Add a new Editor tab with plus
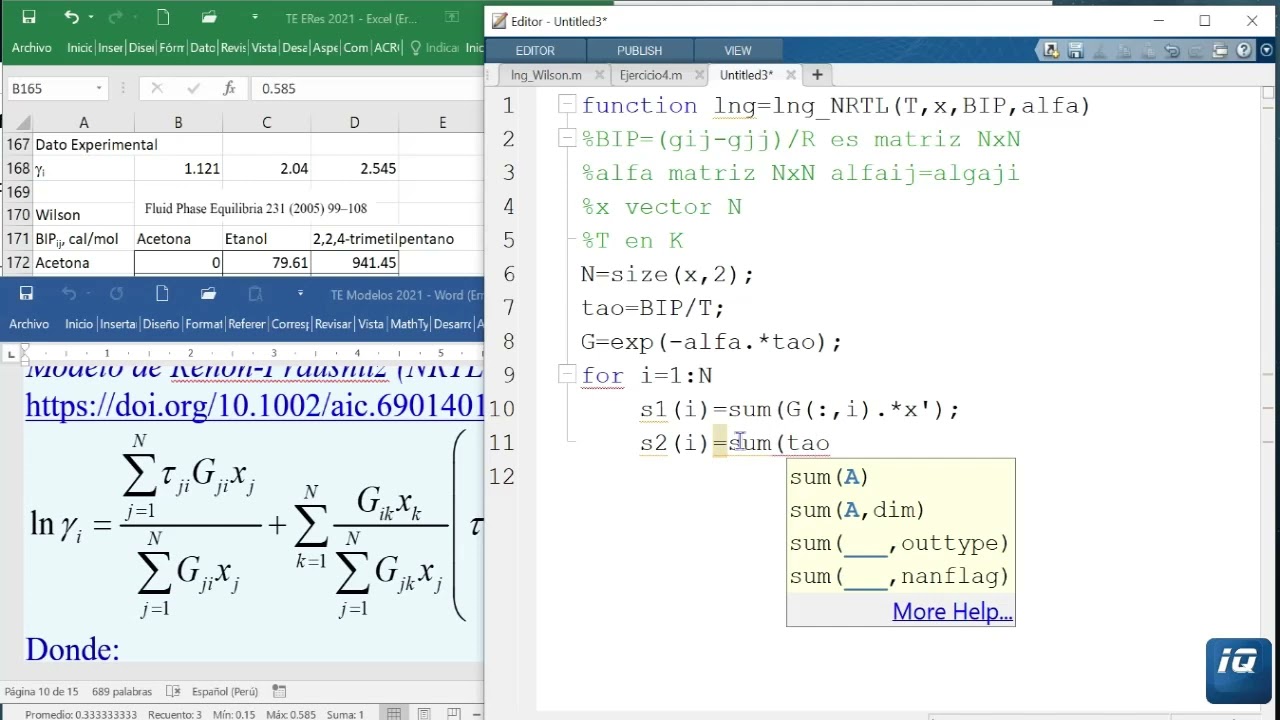 (x=817, y=74)
